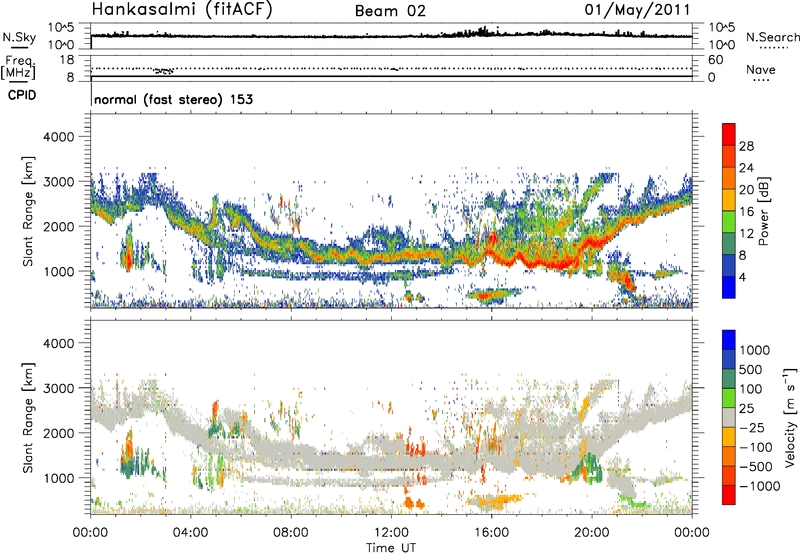Click the '28' tick on Power colorbar

point(746,146)
